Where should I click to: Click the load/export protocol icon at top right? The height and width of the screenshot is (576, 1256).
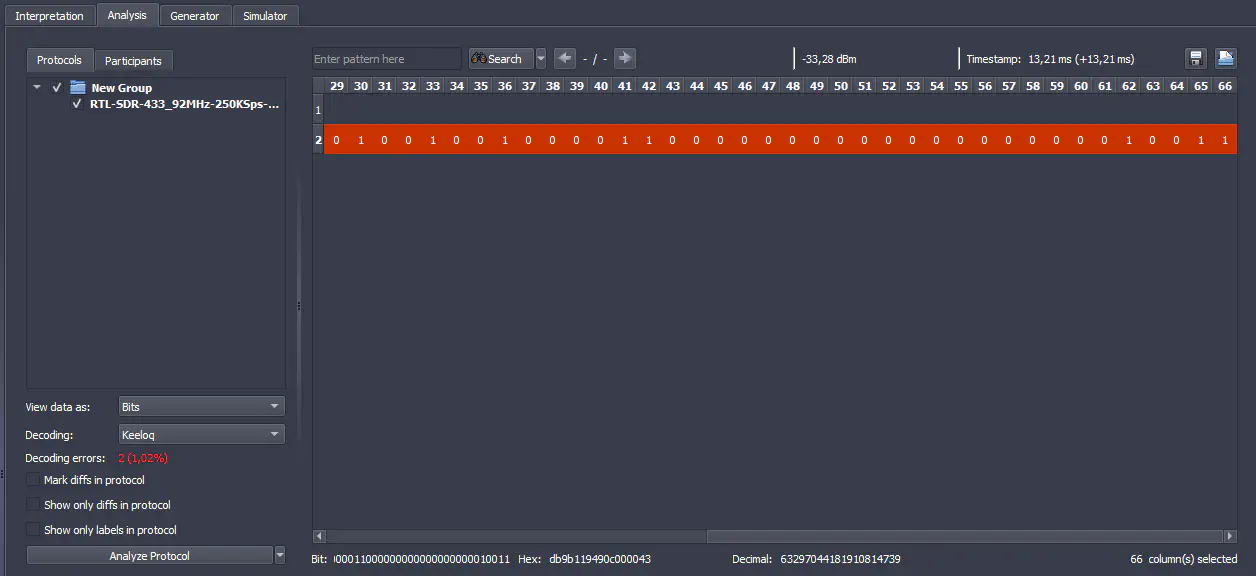[x=1225, y=59]
